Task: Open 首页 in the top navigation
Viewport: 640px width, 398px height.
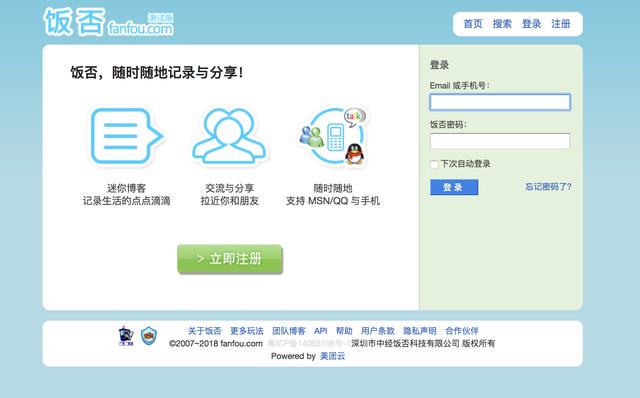Action: 473,24
